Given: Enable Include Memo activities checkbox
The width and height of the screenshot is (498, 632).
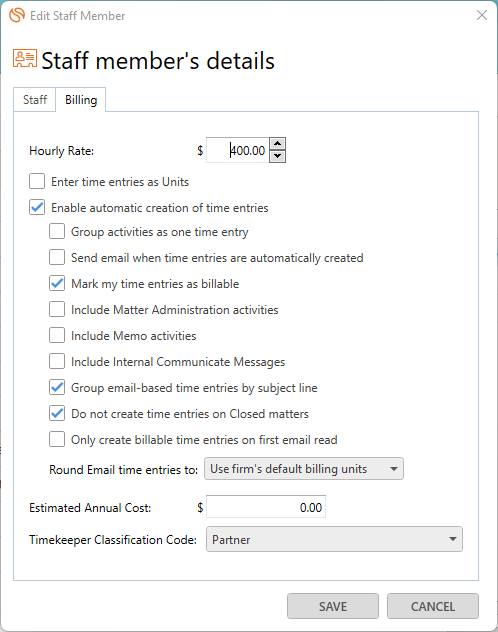Looking at the screenshot, I should [x=57, y=336].
